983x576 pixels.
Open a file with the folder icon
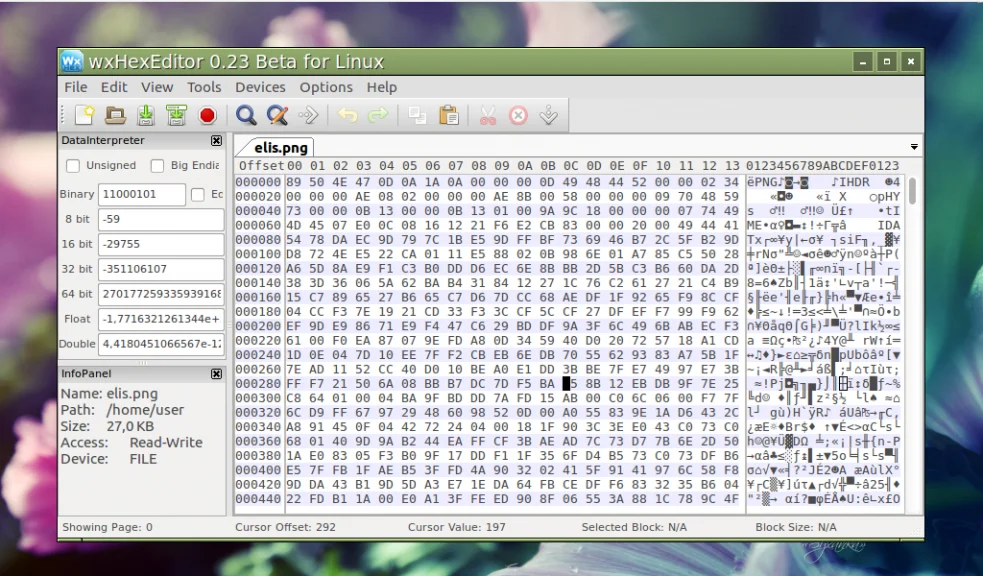click(115, 115)
